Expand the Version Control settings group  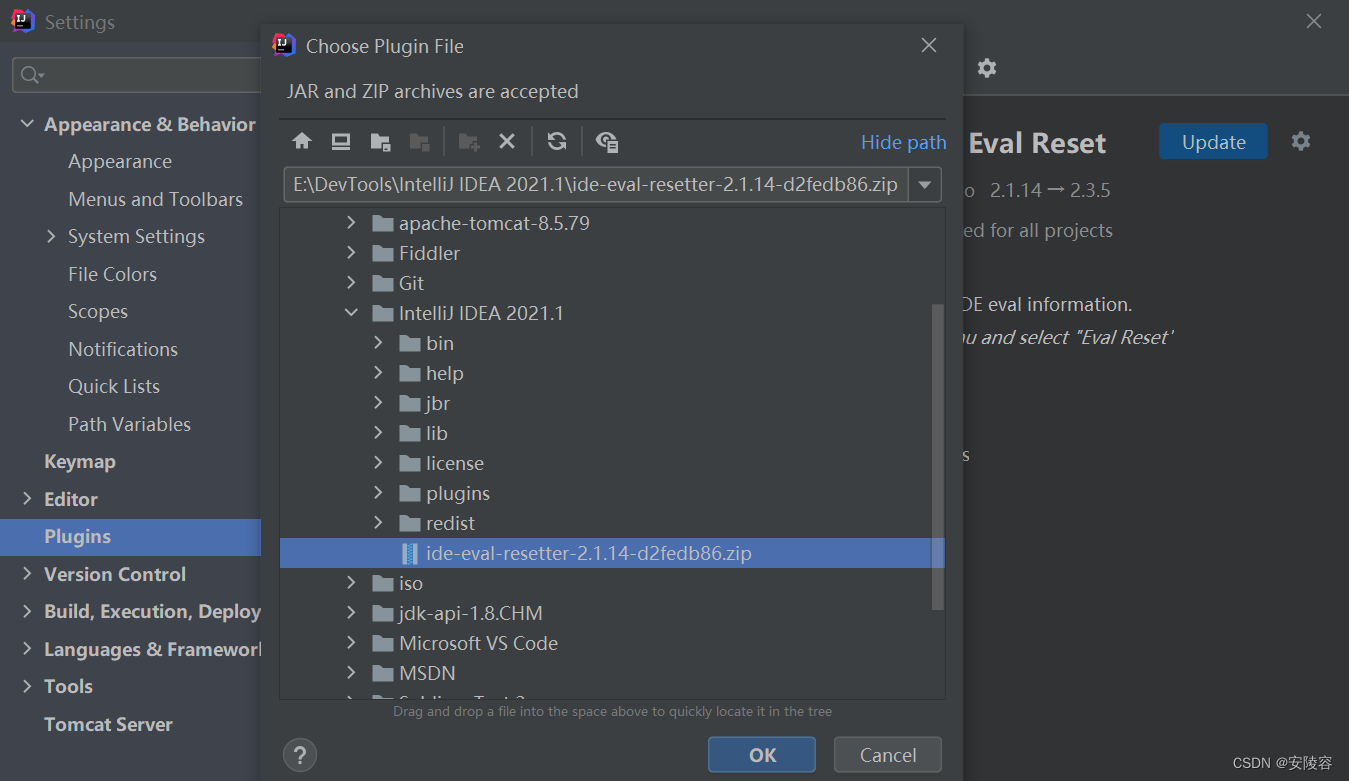pos(27,574)
